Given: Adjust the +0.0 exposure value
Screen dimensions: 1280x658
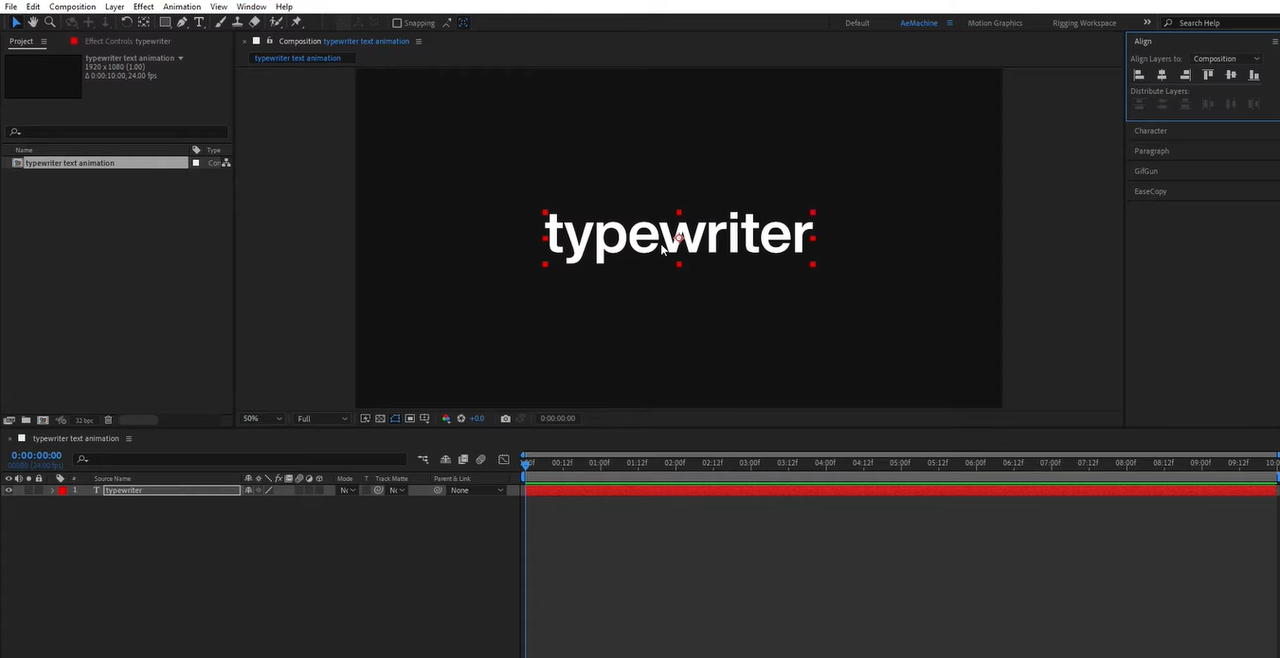Looking at the screenshot, I should [477, 419].
